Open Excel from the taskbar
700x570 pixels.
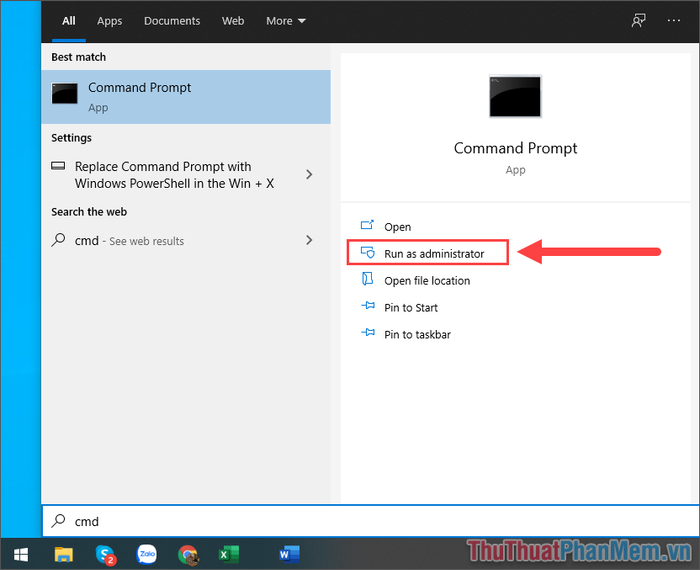[229, 554]
